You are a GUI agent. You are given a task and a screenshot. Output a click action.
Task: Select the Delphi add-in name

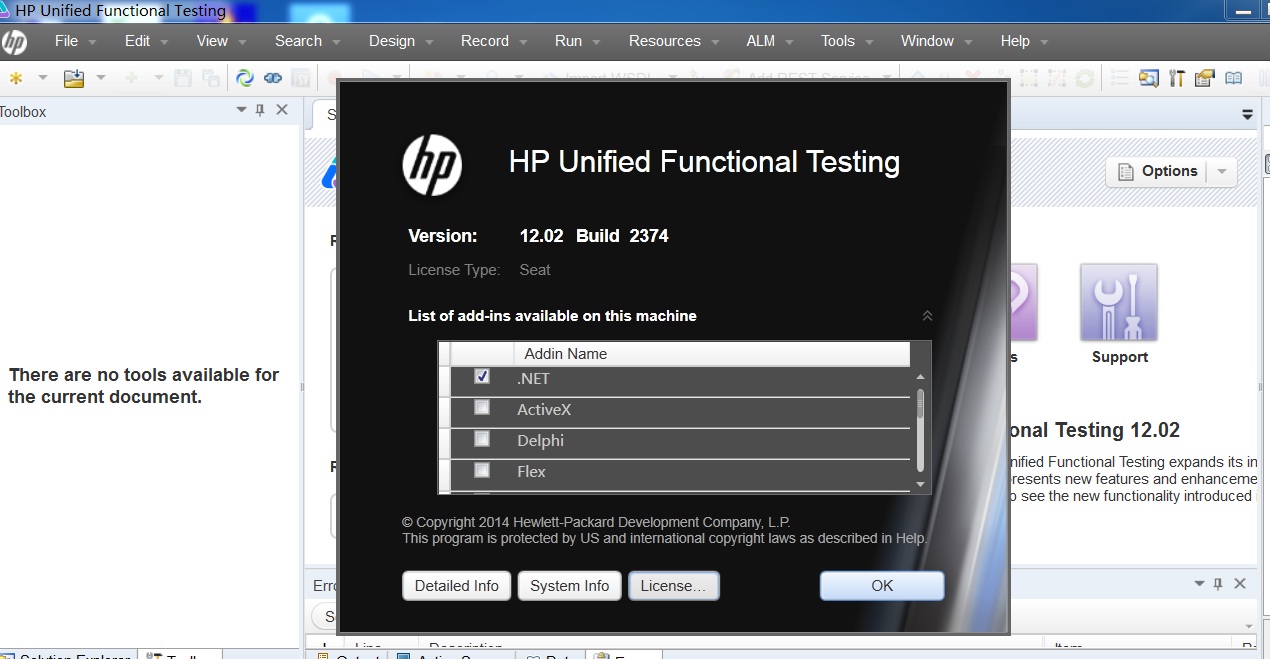coord(540,441)
